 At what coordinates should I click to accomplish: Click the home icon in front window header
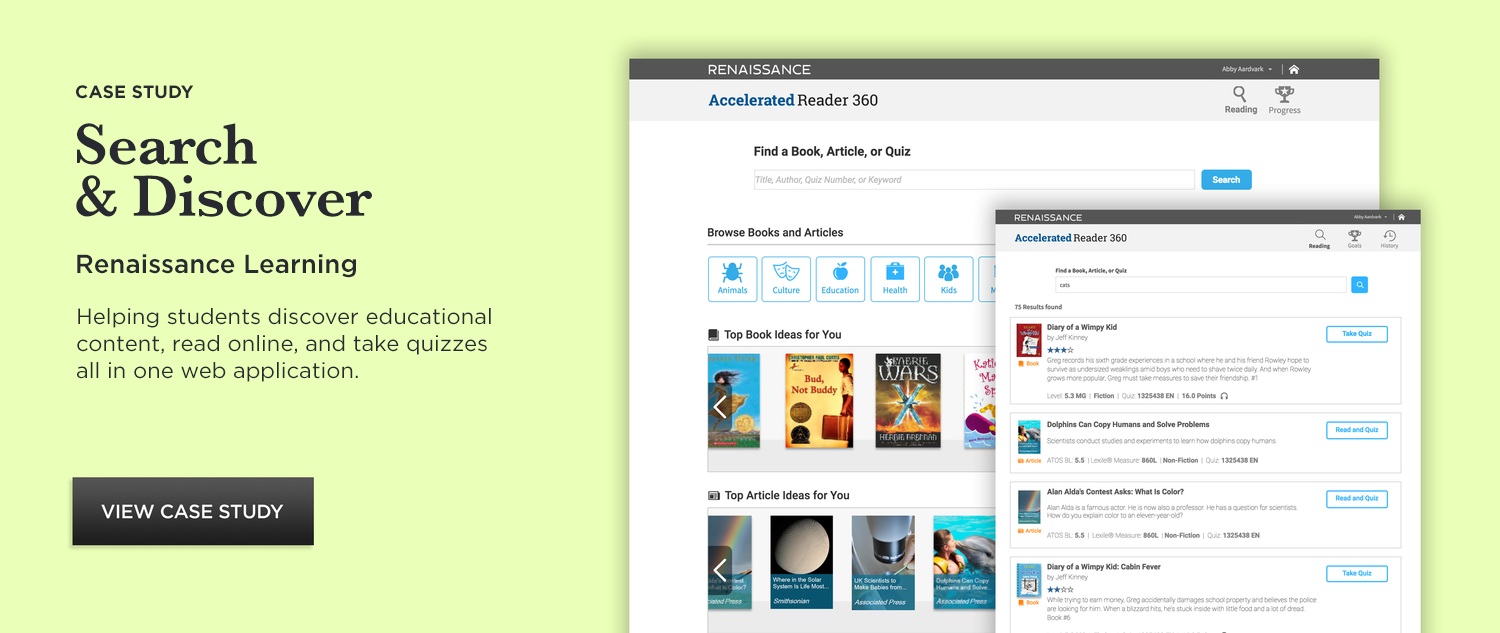pyautogui.click(x=1402, y=217)
